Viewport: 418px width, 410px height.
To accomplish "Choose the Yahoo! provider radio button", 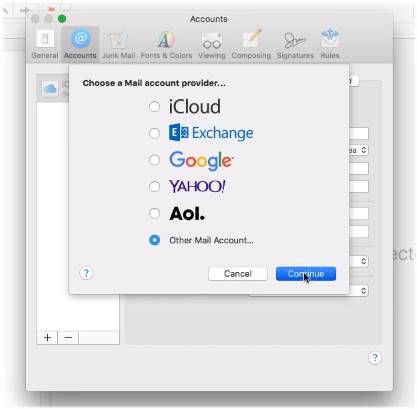I will pyautogui.click(x=154, y=186).
